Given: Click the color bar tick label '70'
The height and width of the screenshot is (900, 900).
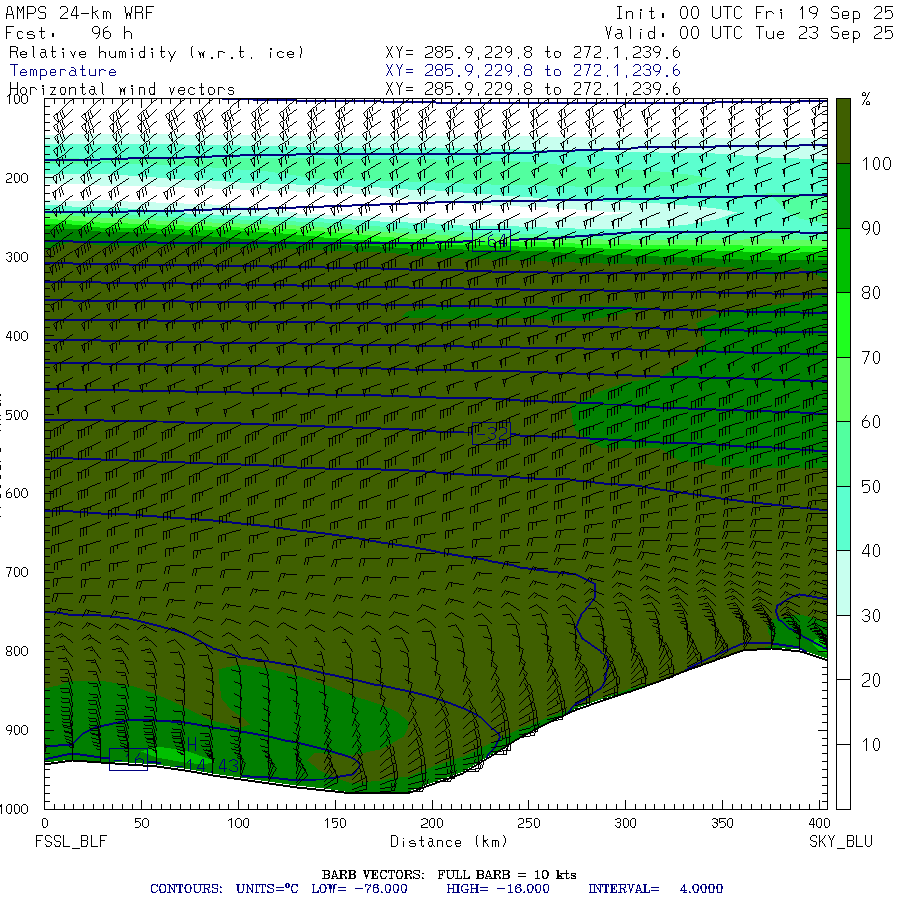Looking at the screenshot, I should (x=871, y=358).
